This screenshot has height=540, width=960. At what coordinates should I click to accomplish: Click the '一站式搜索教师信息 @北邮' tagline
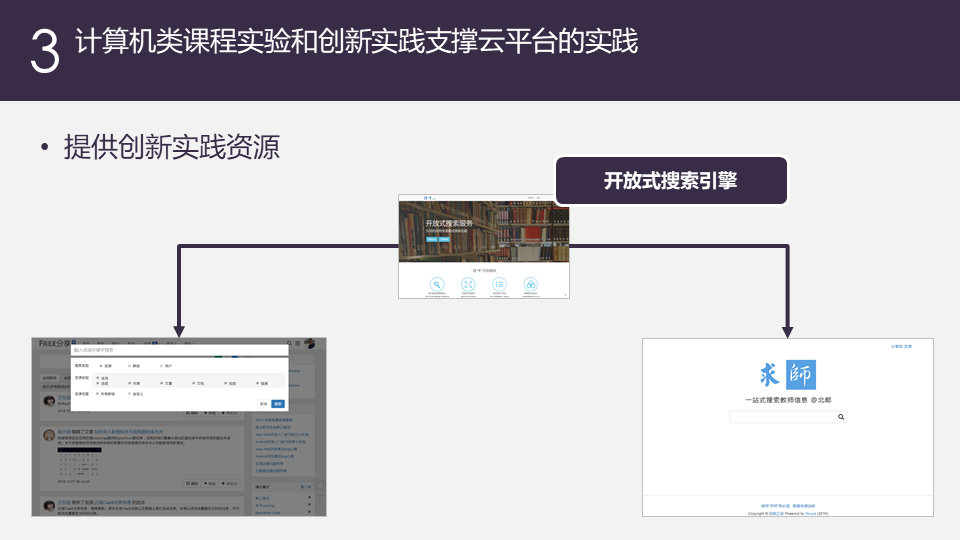(788, 400)
